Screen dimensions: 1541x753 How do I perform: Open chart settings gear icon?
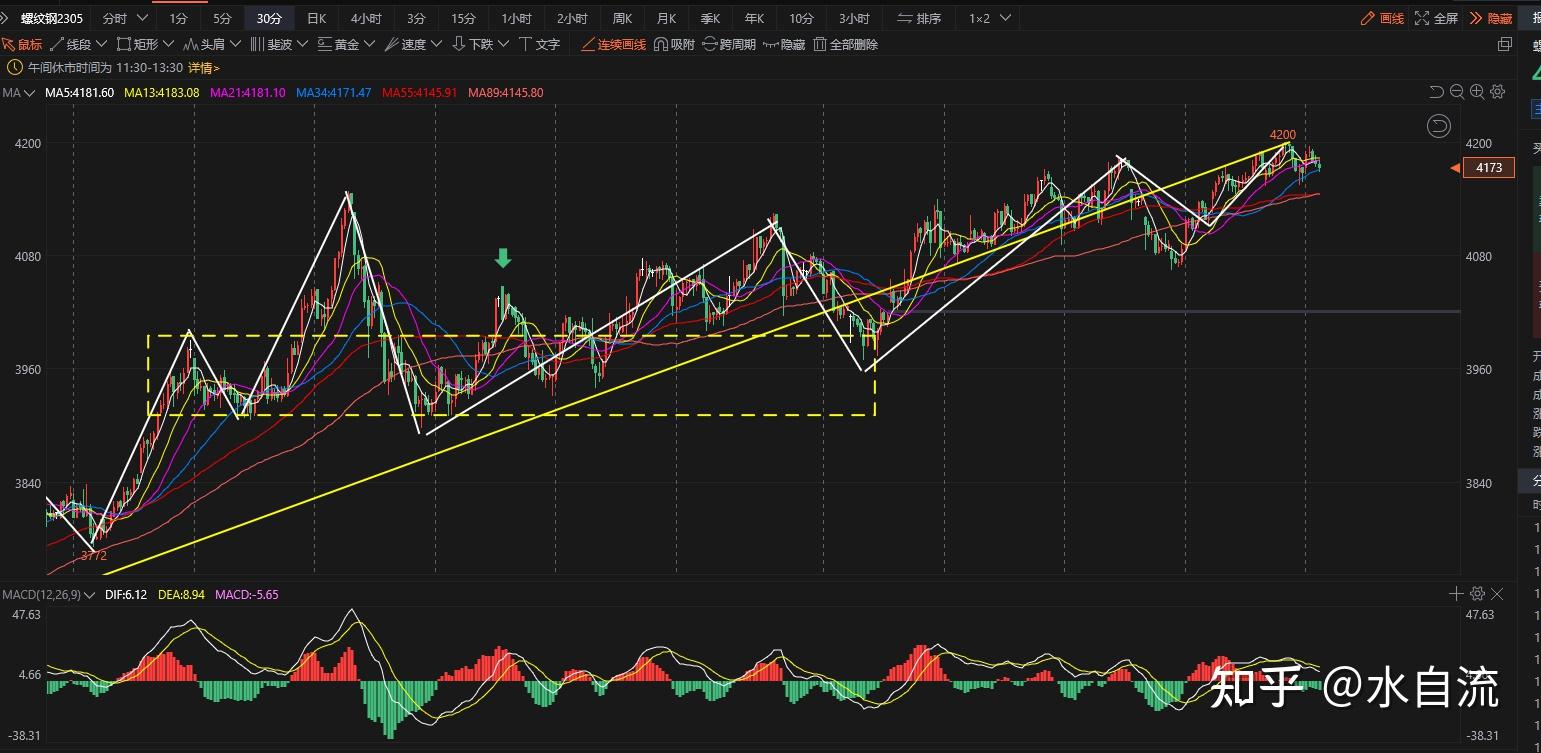[x=1497, y=92]
